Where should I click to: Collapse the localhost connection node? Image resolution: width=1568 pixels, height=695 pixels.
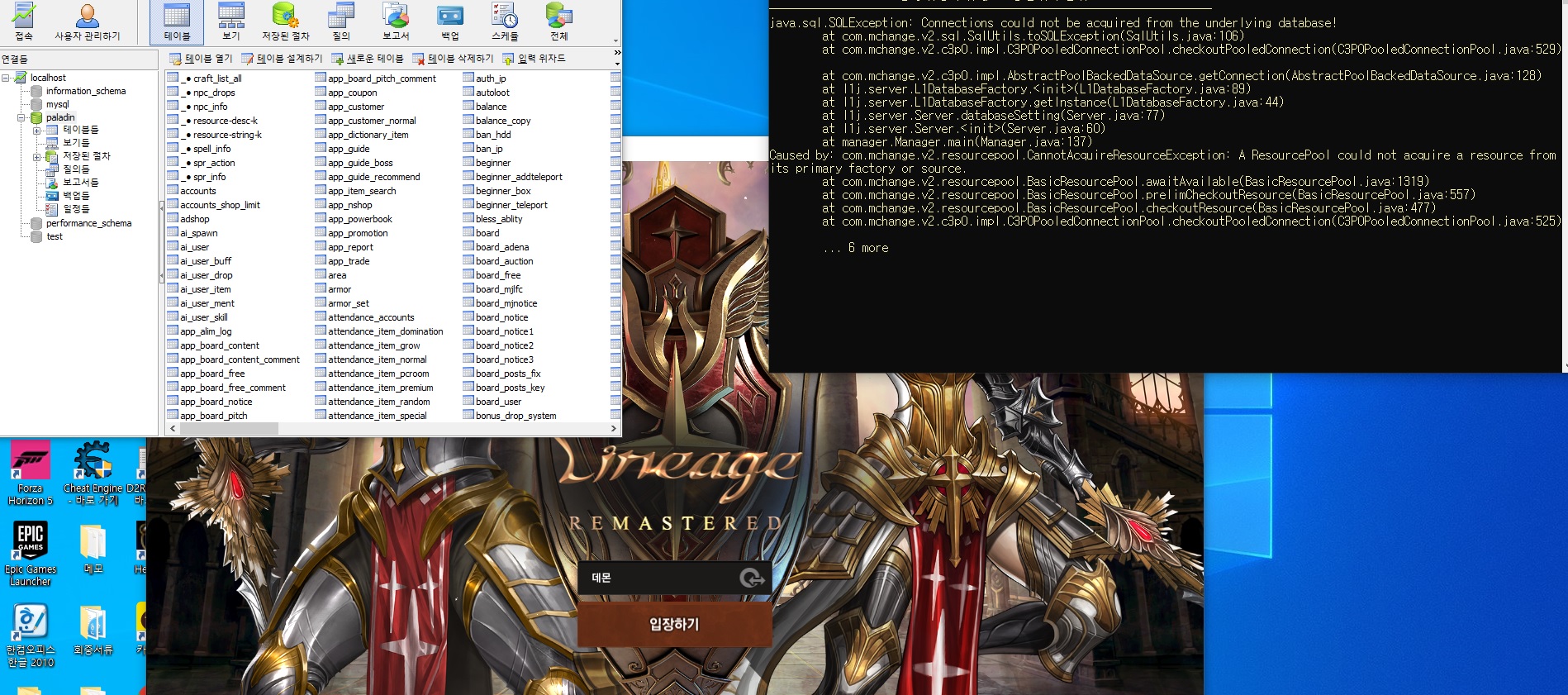[7, 78]
